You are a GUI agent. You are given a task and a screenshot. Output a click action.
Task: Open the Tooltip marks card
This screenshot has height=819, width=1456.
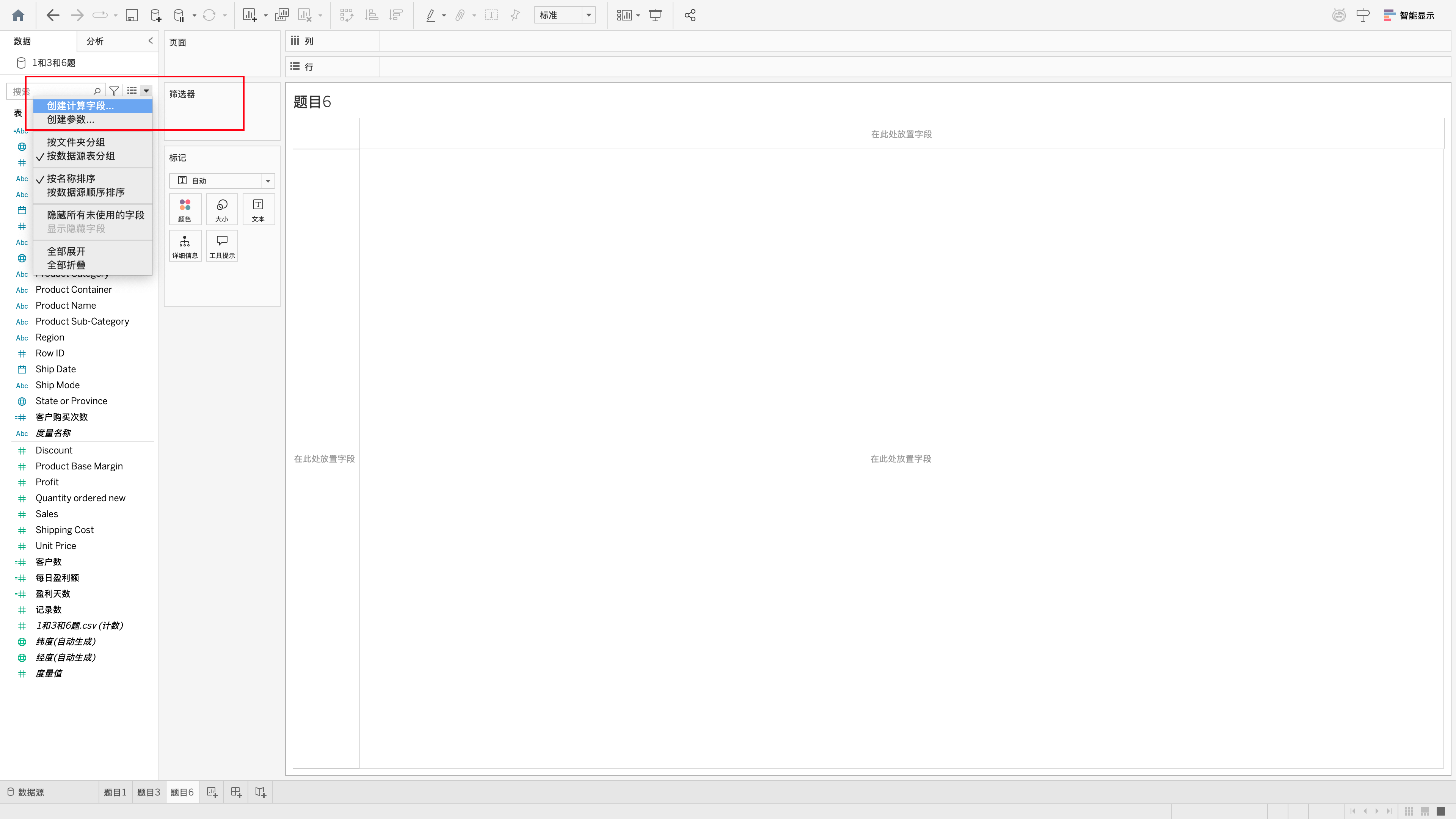pos(221,246)
